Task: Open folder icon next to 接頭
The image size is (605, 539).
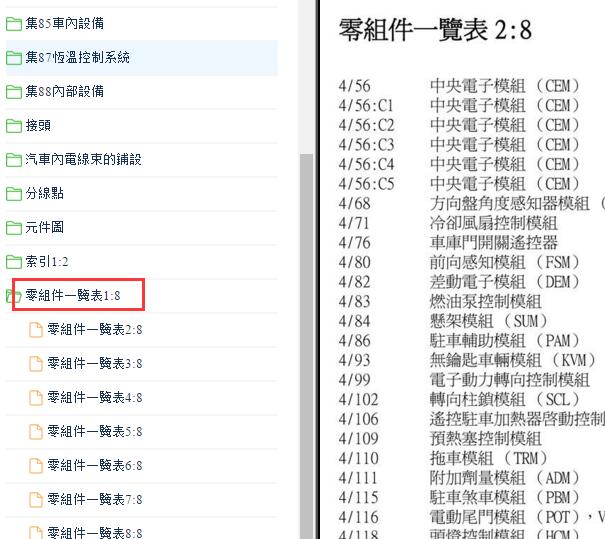Action: pos(14,126)
